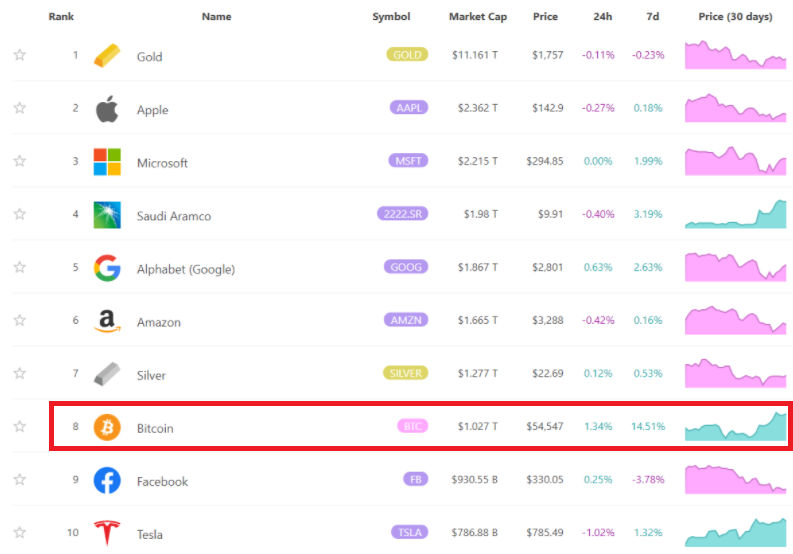Click the FB symbol badge
This screenshot has width=793, height=554.
[416, 480]
